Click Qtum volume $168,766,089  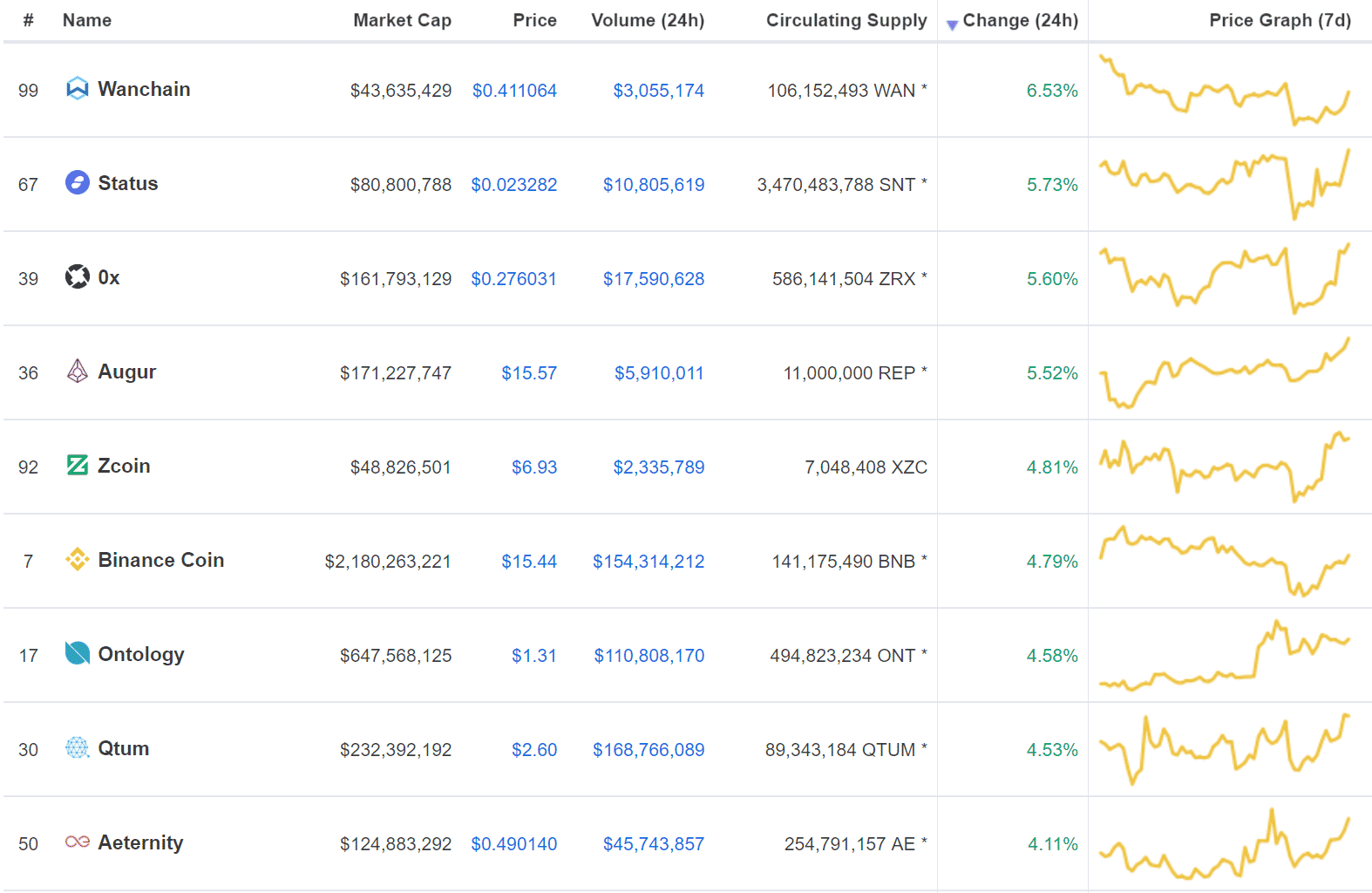click(649, 750)
